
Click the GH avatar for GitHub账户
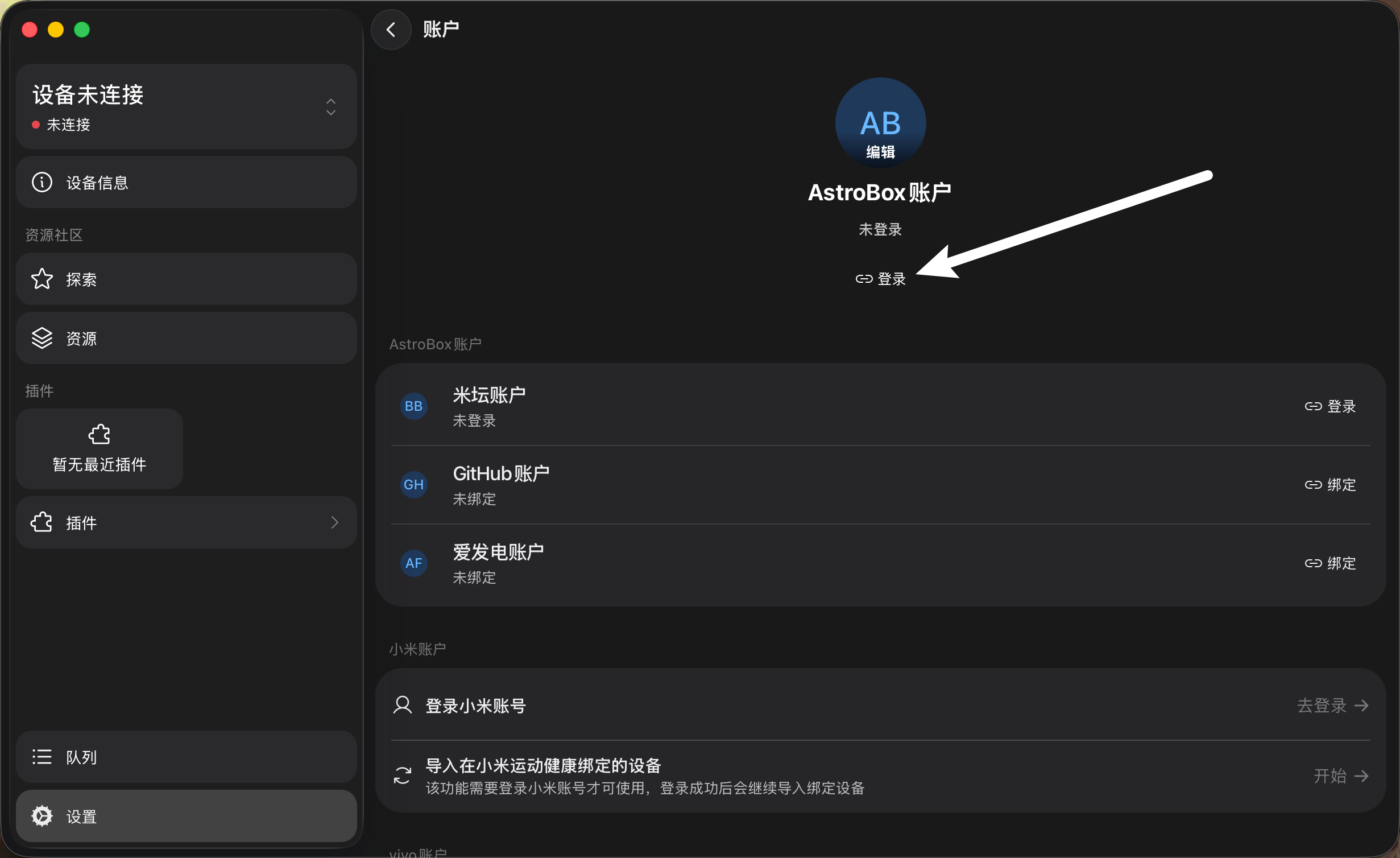coord(414,485)
